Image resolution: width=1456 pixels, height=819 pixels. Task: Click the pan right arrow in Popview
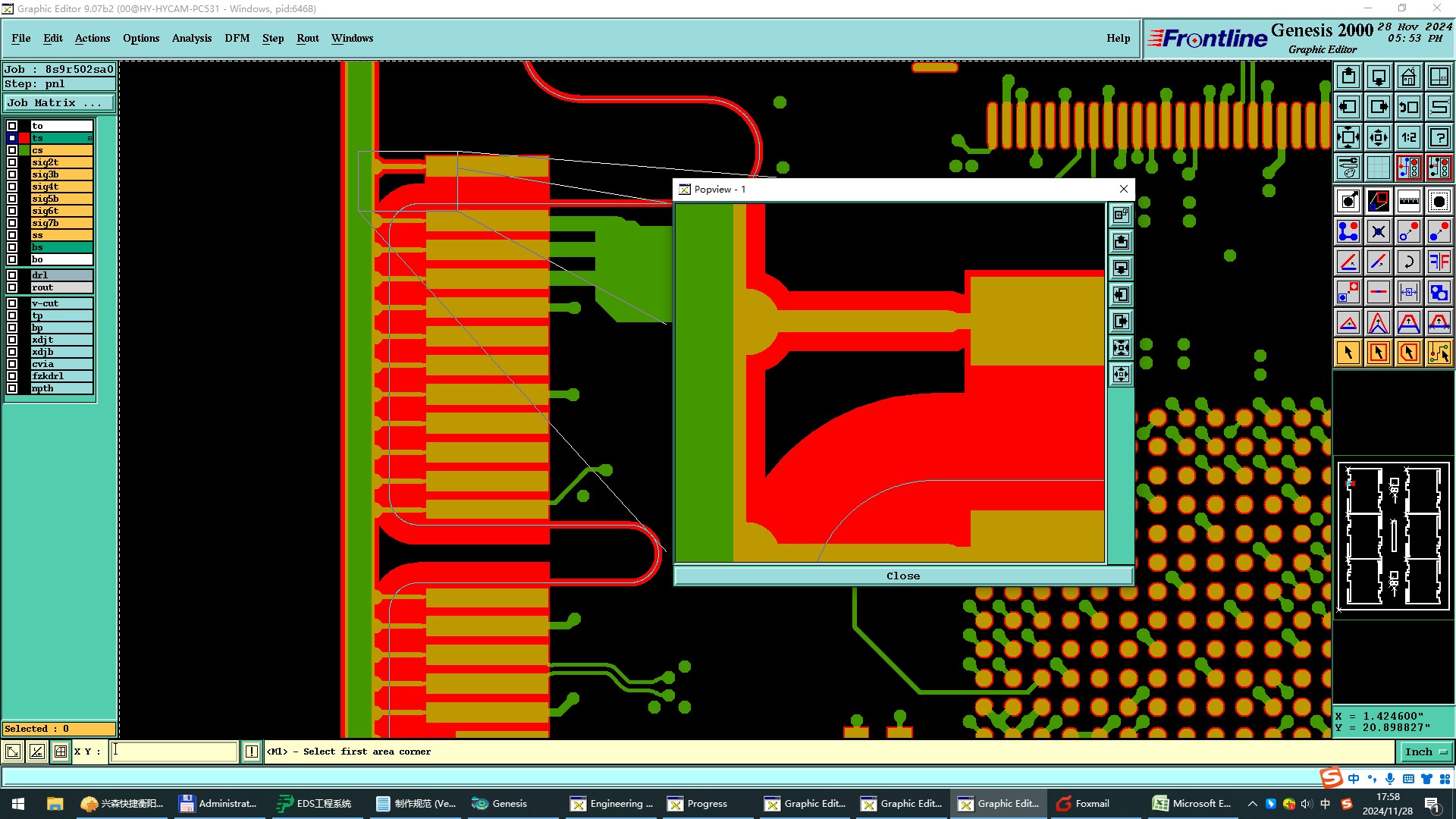point(1121,322)
